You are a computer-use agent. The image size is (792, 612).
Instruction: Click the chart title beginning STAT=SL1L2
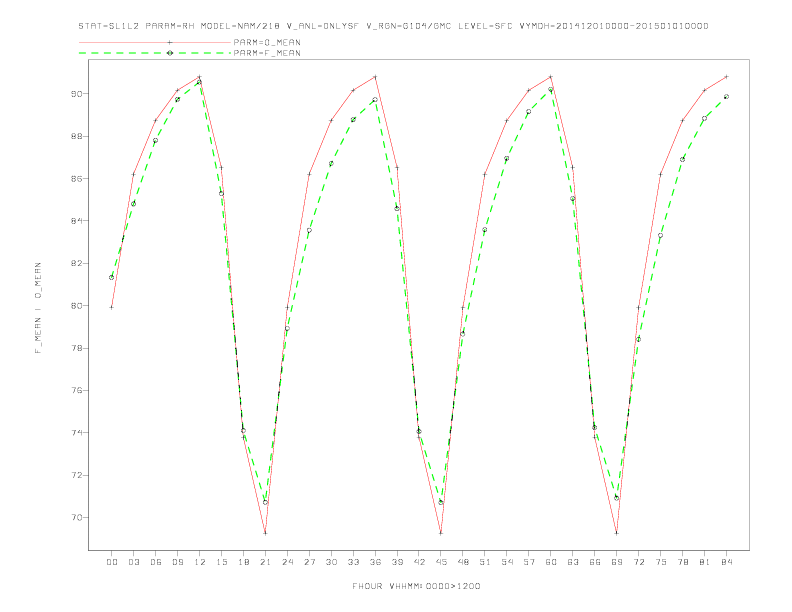pyautogui.click(x=393, y=26)
